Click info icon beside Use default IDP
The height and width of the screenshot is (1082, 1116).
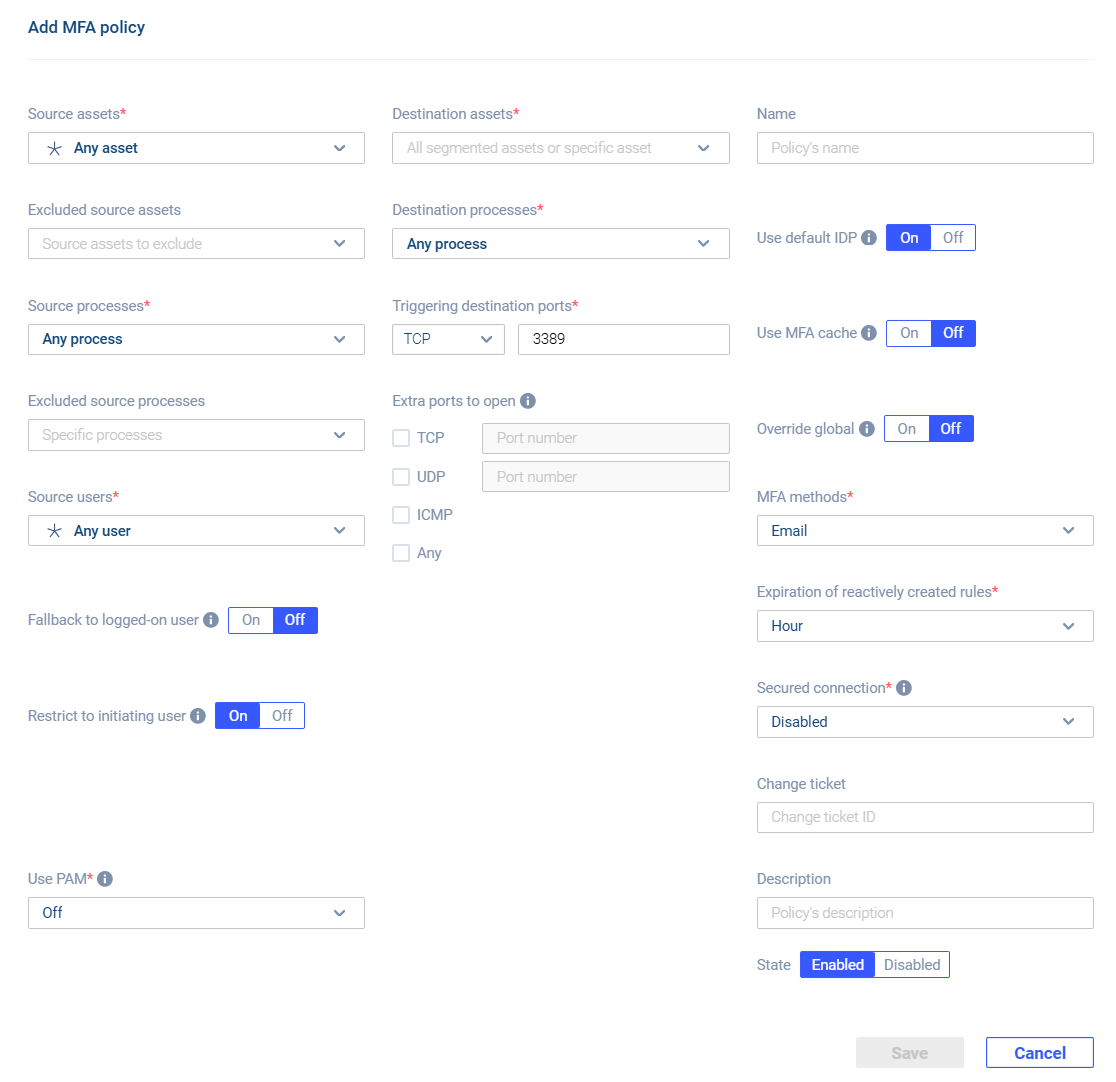[868, 238]
